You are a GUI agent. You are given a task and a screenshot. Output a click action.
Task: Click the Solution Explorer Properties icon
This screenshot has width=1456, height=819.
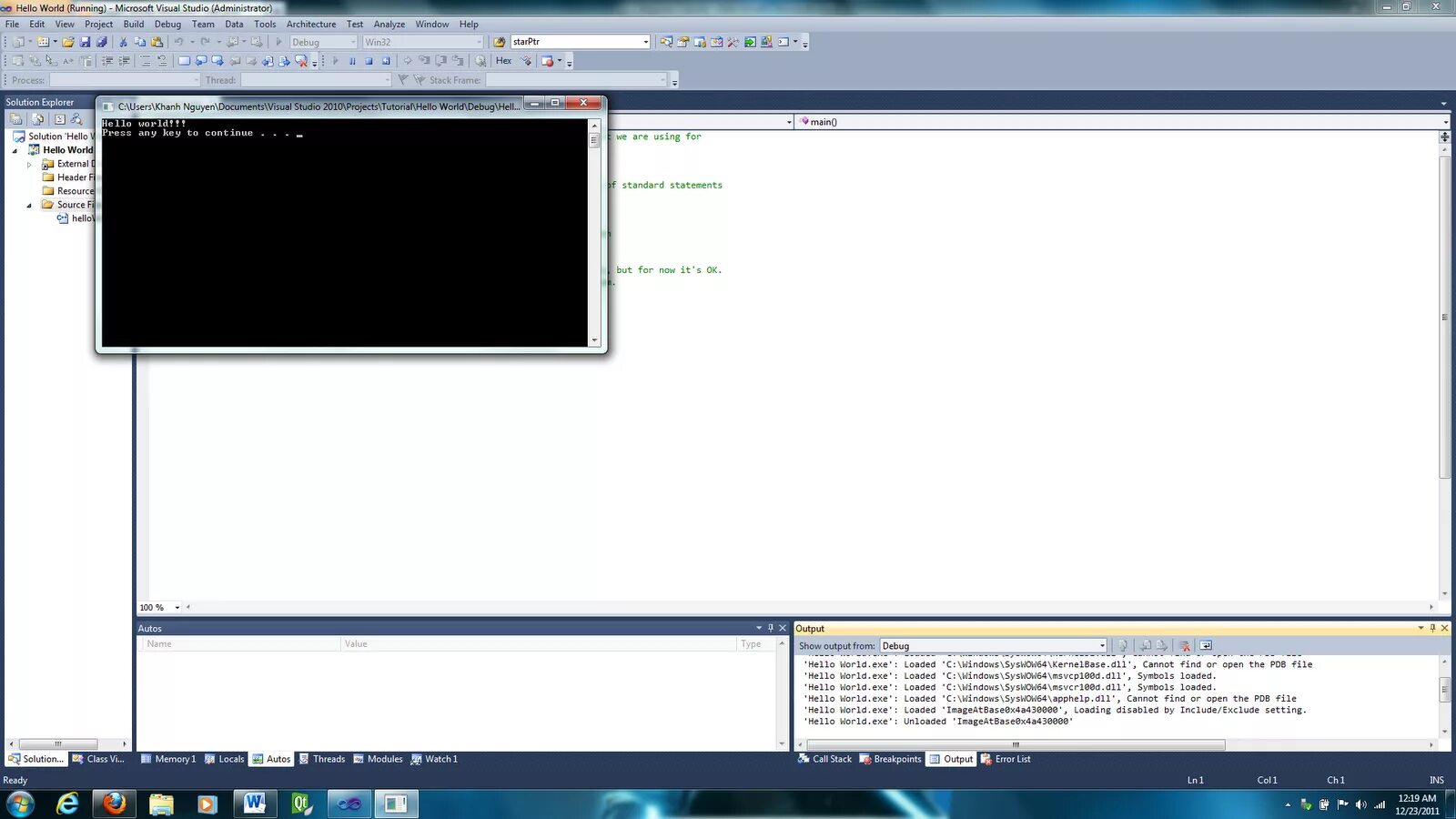pyautogui.click(x=15, y=119)
